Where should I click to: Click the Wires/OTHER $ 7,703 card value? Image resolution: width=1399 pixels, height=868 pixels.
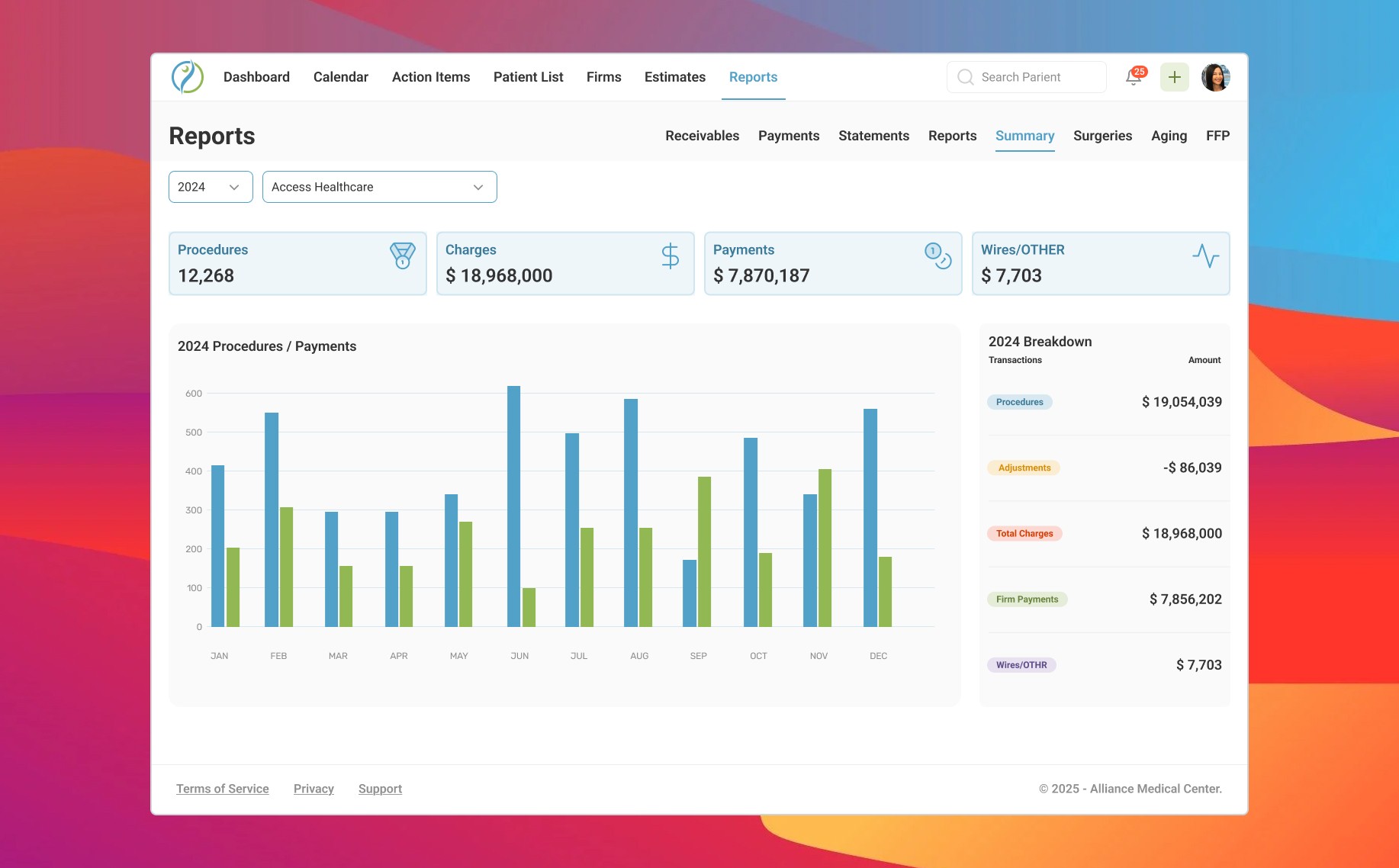1011,275
